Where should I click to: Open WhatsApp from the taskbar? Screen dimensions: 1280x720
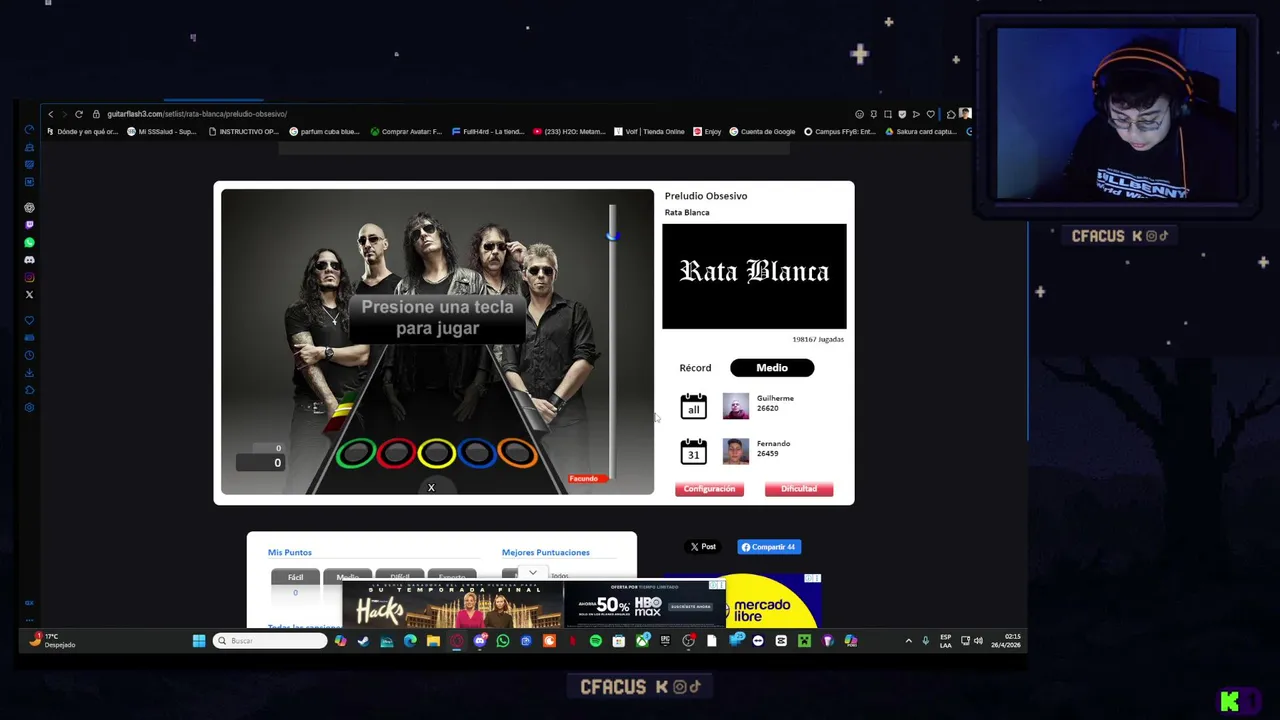coord(503,641)
